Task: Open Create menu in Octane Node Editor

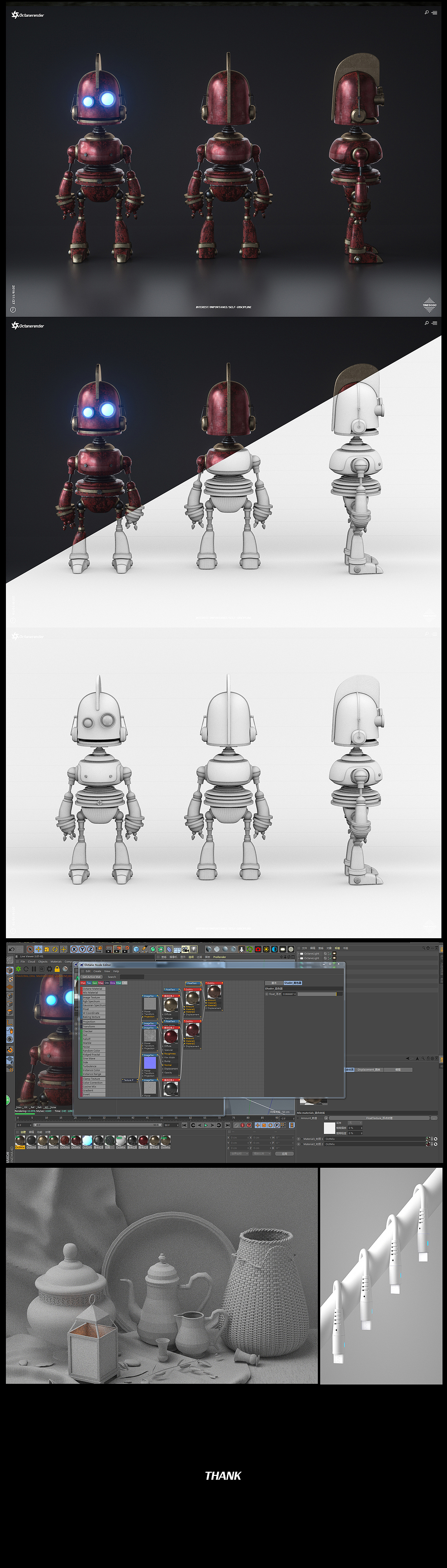Action: click(x=97, y=971)
